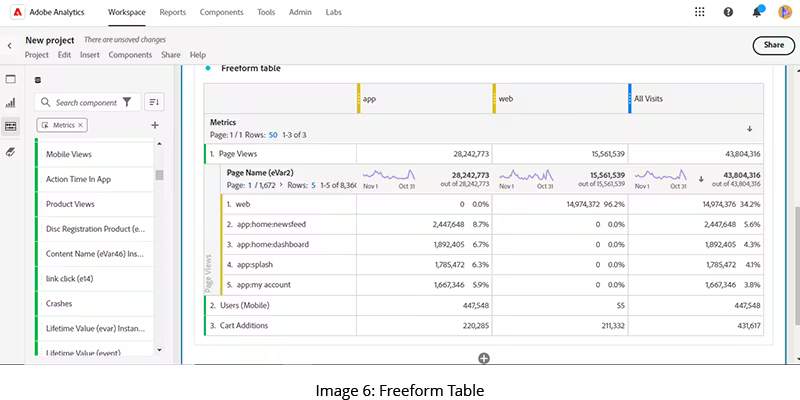Image resolution: width=800 pixels, height=400 pixels.
Task: Select the Crashes metric
Action: [95, 304]
